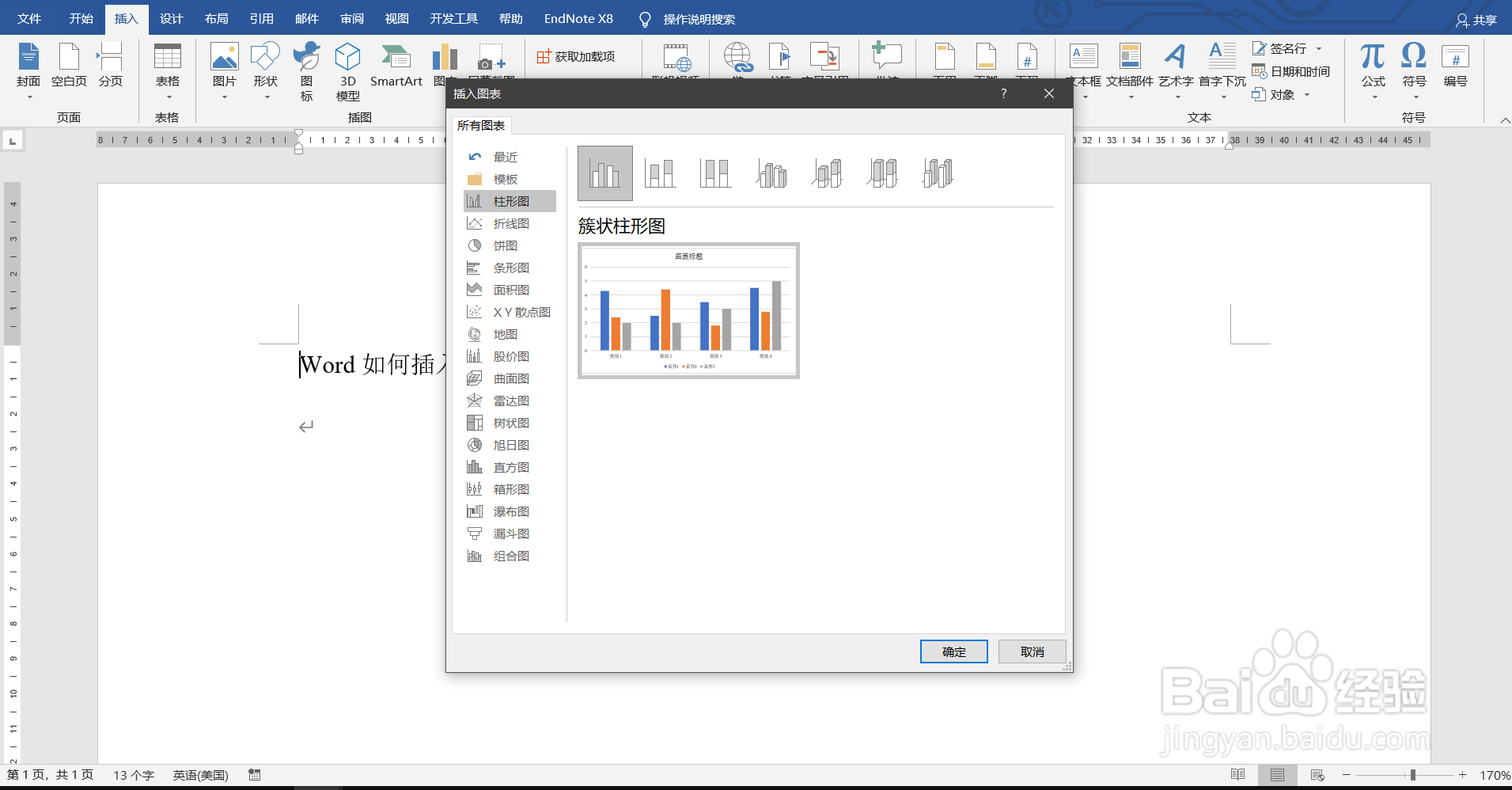1512x790 pixels.
Task: Insert a 图片 from the ribbon
Action: (x=225, y=71)
